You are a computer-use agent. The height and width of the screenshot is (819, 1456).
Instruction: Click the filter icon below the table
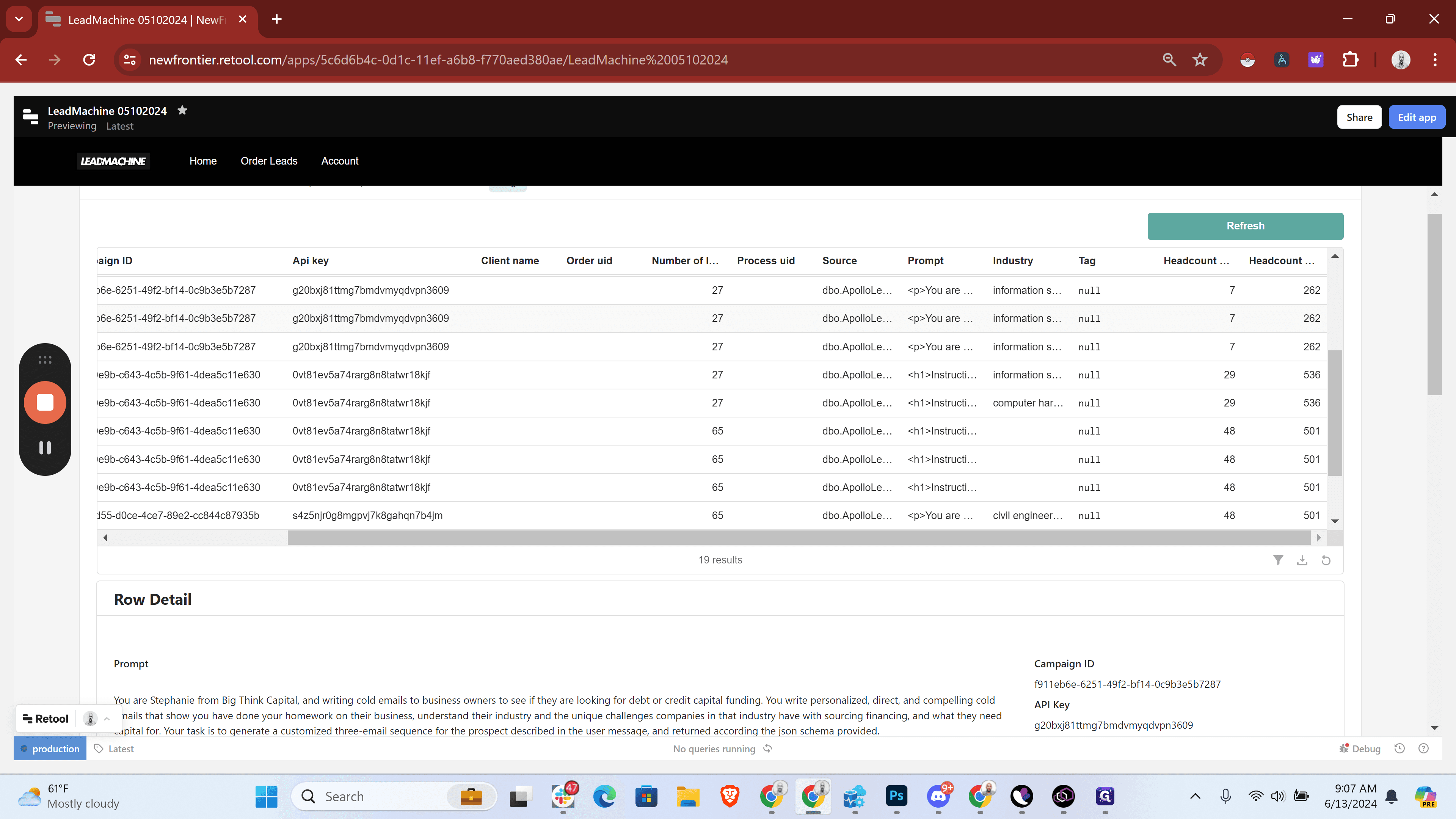pos(1278,560)
